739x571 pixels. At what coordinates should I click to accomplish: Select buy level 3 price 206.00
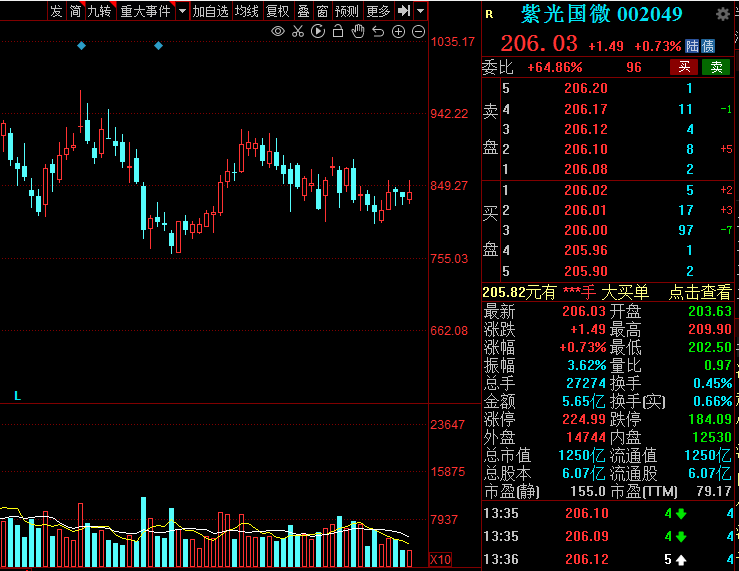pyautogui.click(x=586, y=230)
